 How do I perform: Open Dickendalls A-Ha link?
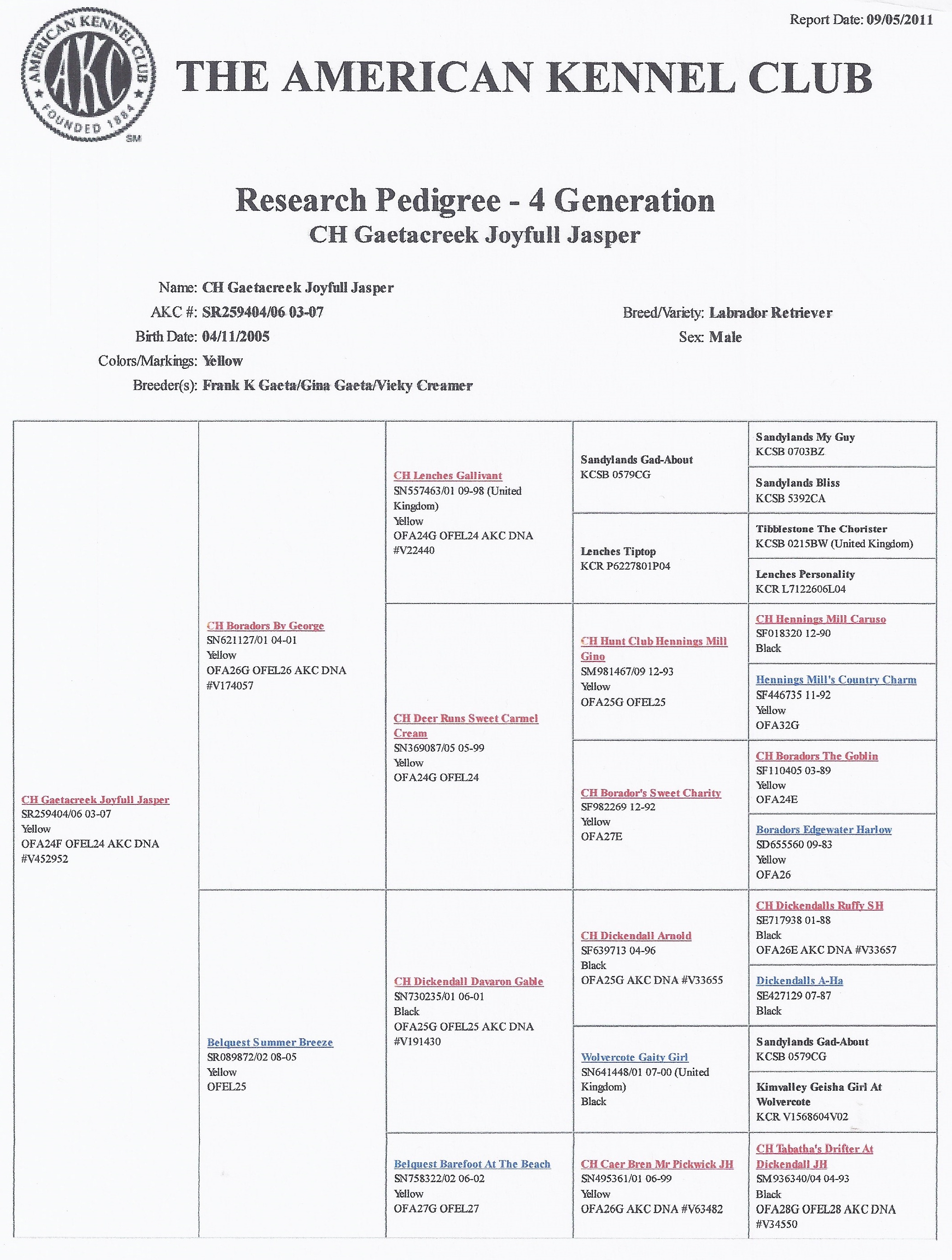pyautogui.click(x=800, y=980)
